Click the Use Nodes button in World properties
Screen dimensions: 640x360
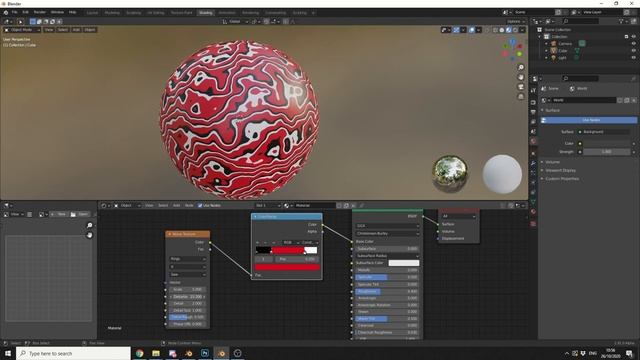589,120
